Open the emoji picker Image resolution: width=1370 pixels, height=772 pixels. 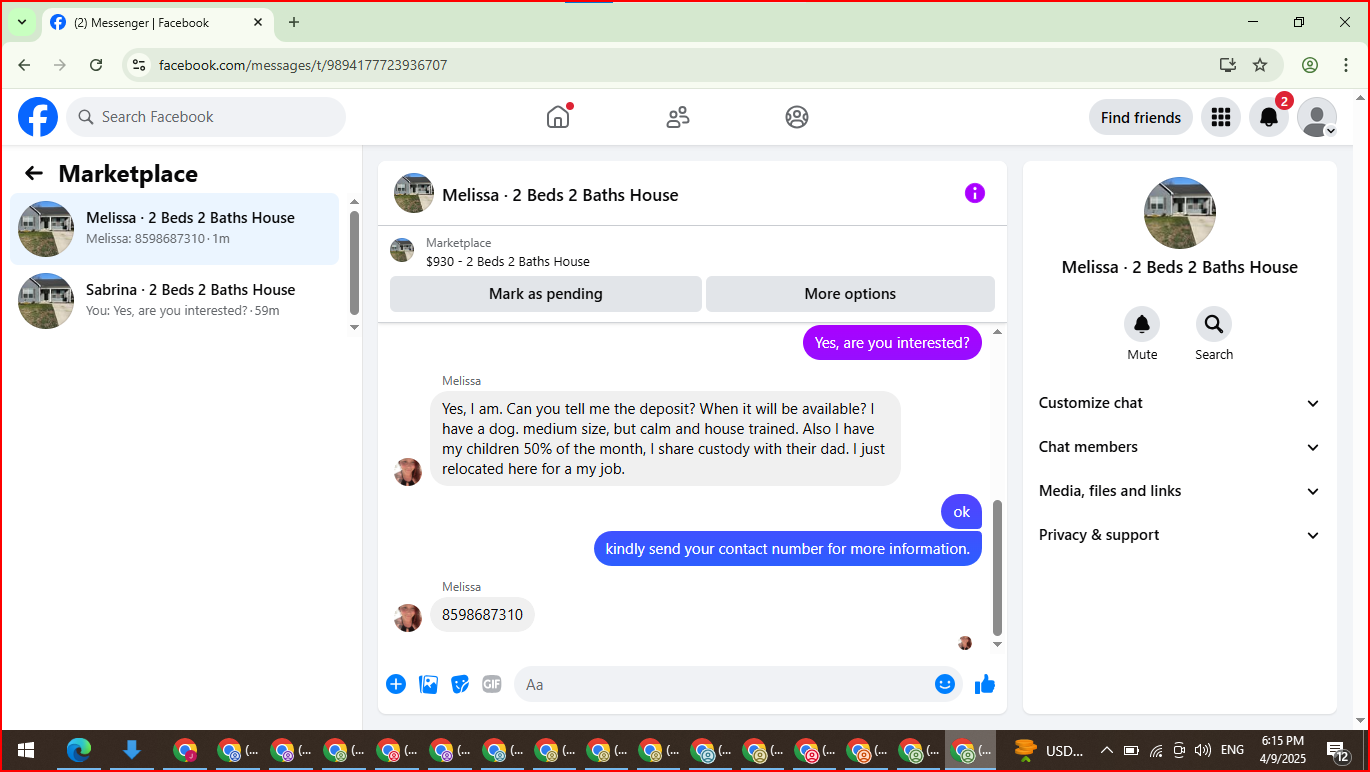point(945,684)
